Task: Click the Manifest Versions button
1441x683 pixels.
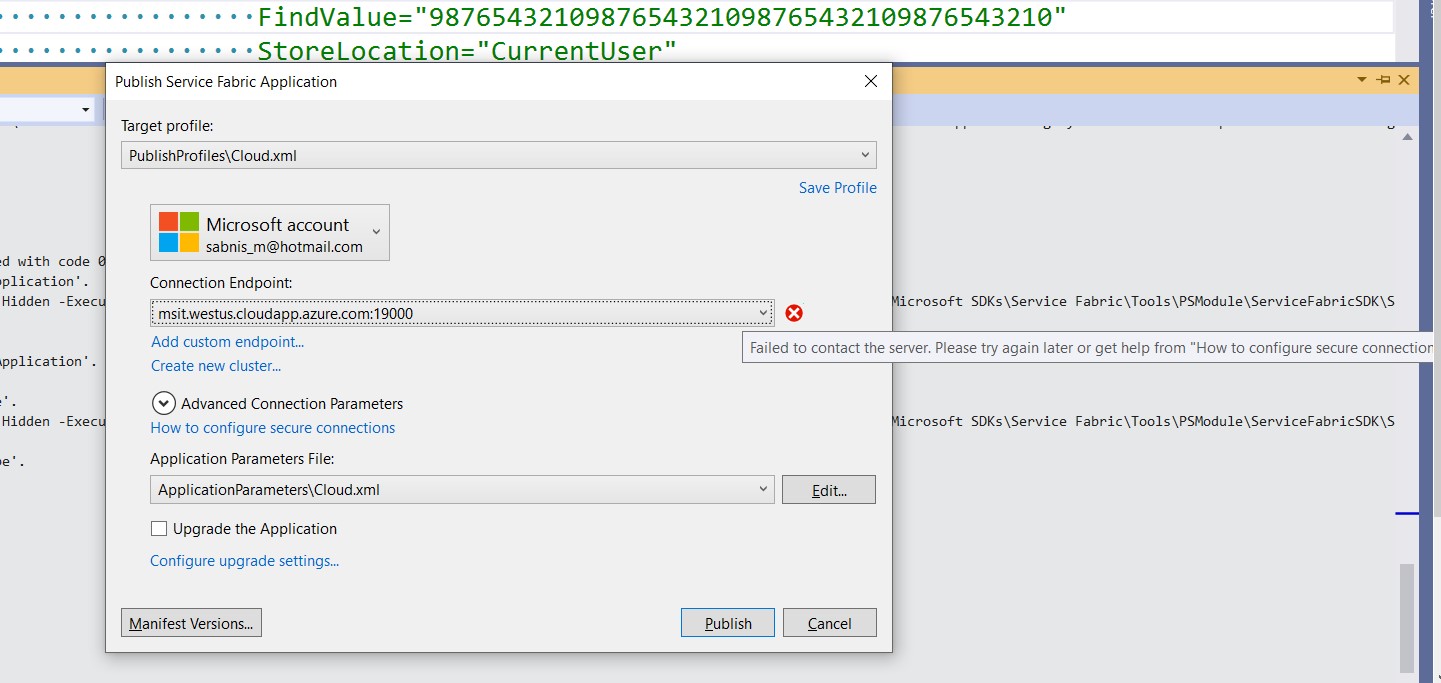Action: coord(191,623)
